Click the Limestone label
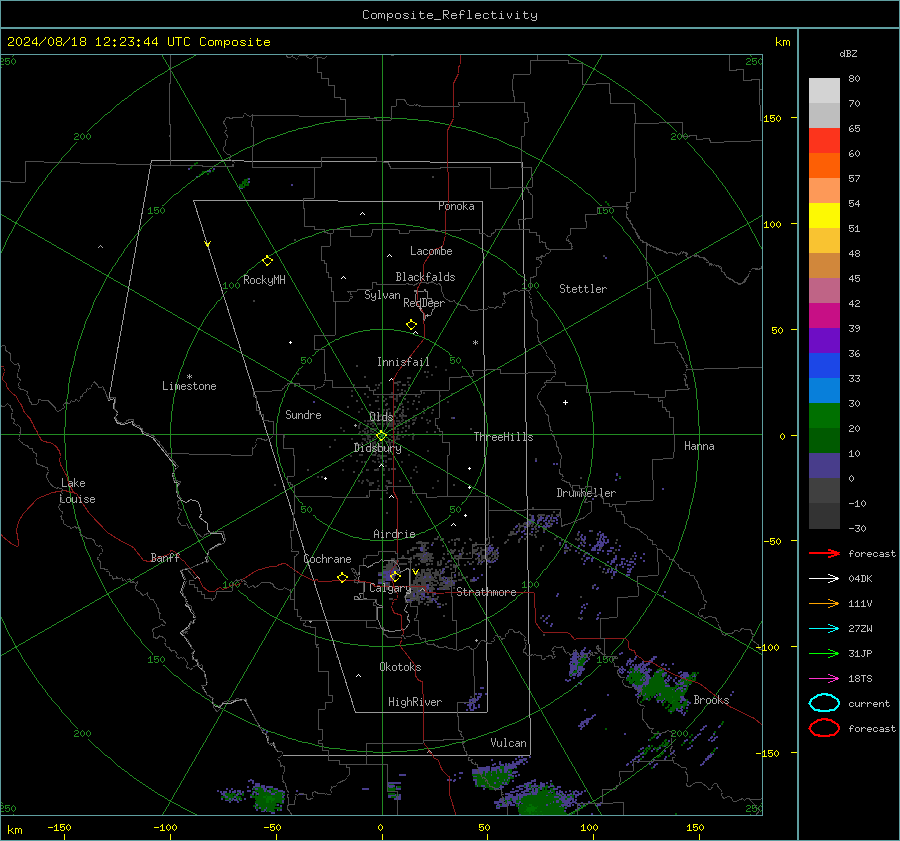Image resolution: width=900 pixels, height=841 pixels. 189,386
